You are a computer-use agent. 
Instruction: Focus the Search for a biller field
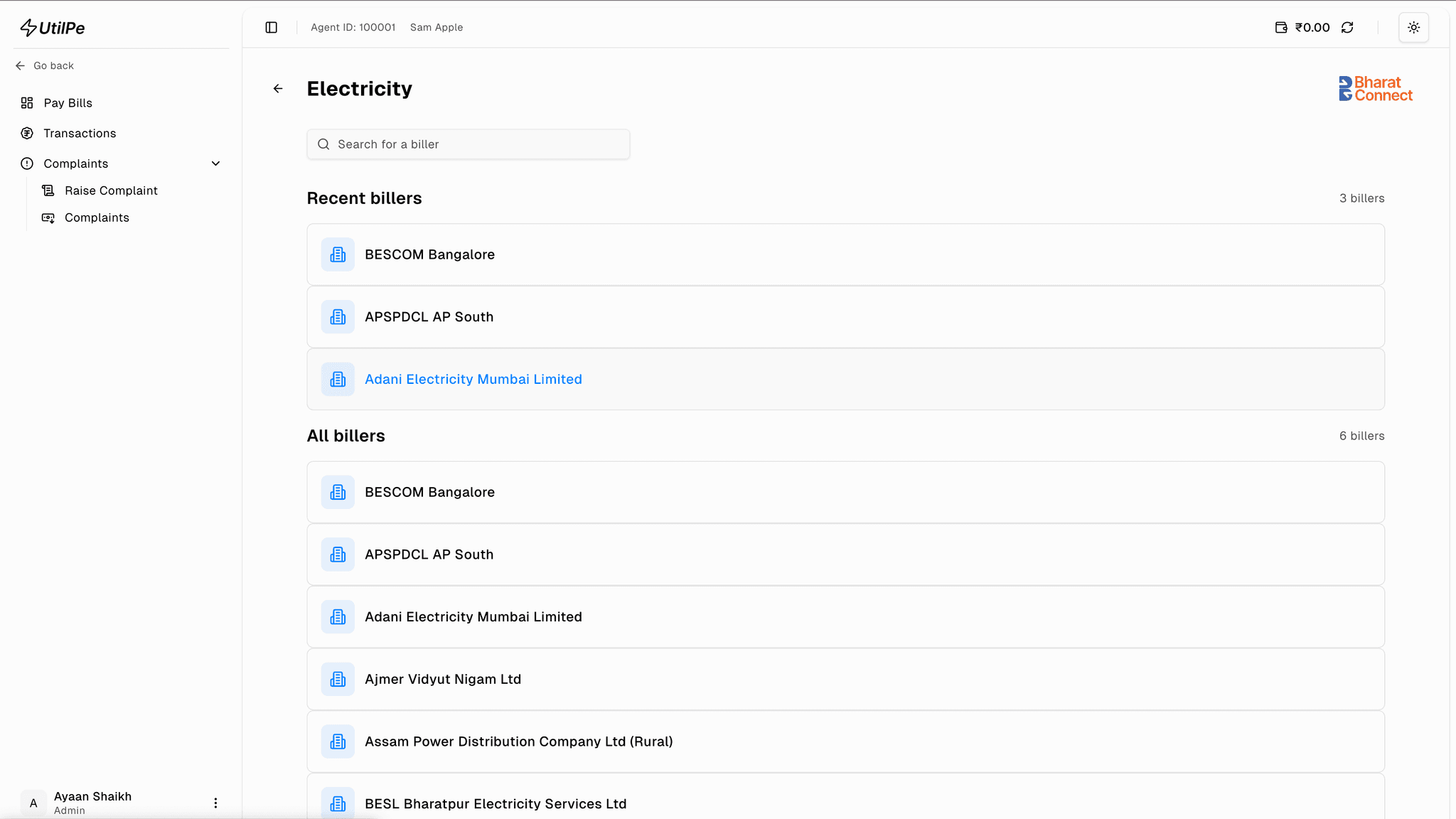(x=469, y=144)
